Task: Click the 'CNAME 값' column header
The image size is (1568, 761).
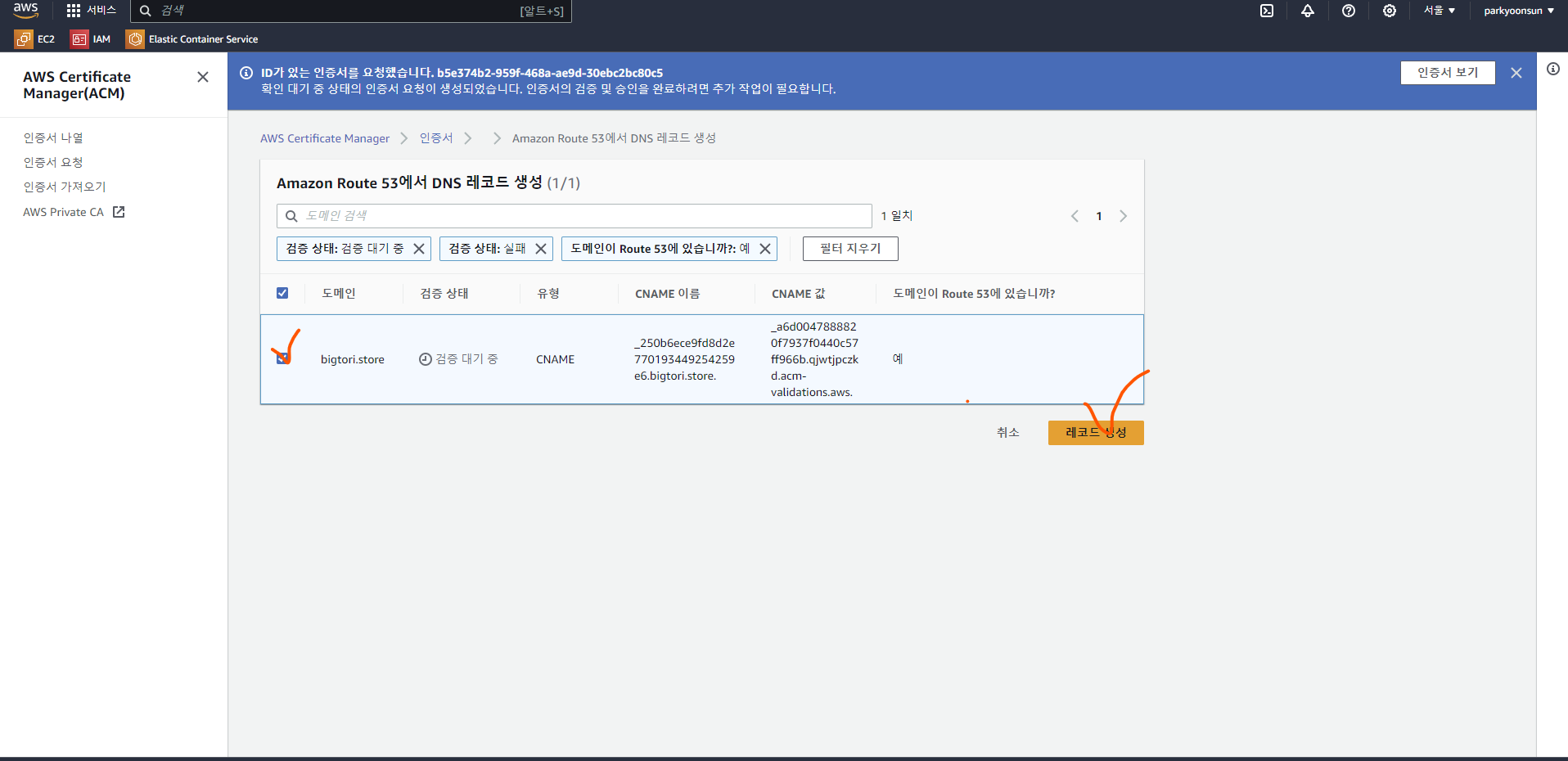Action: tap(799, 294)
